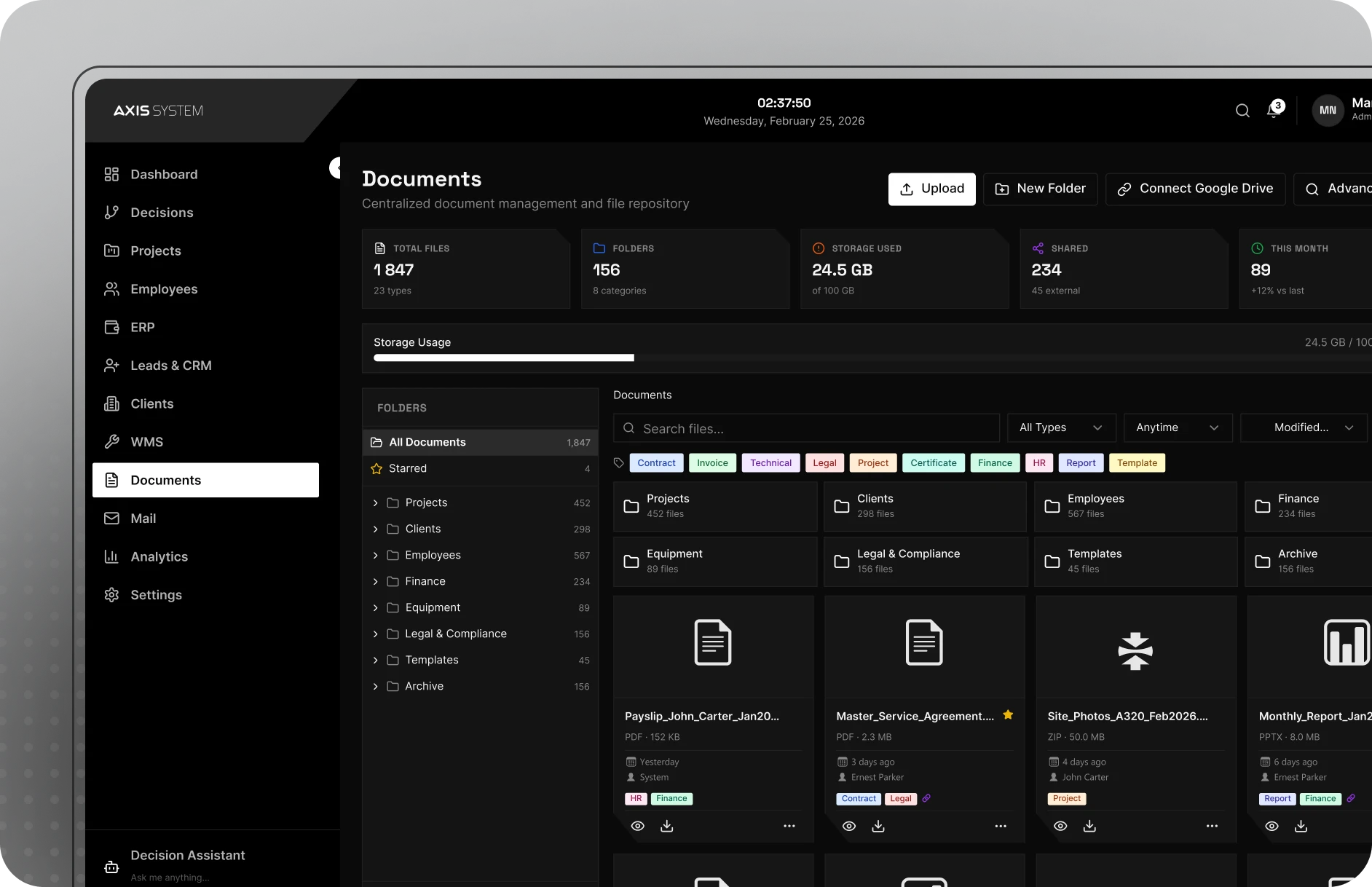Collapse the sidebar with the arrow handle
1372x887 pixels.
336,168
